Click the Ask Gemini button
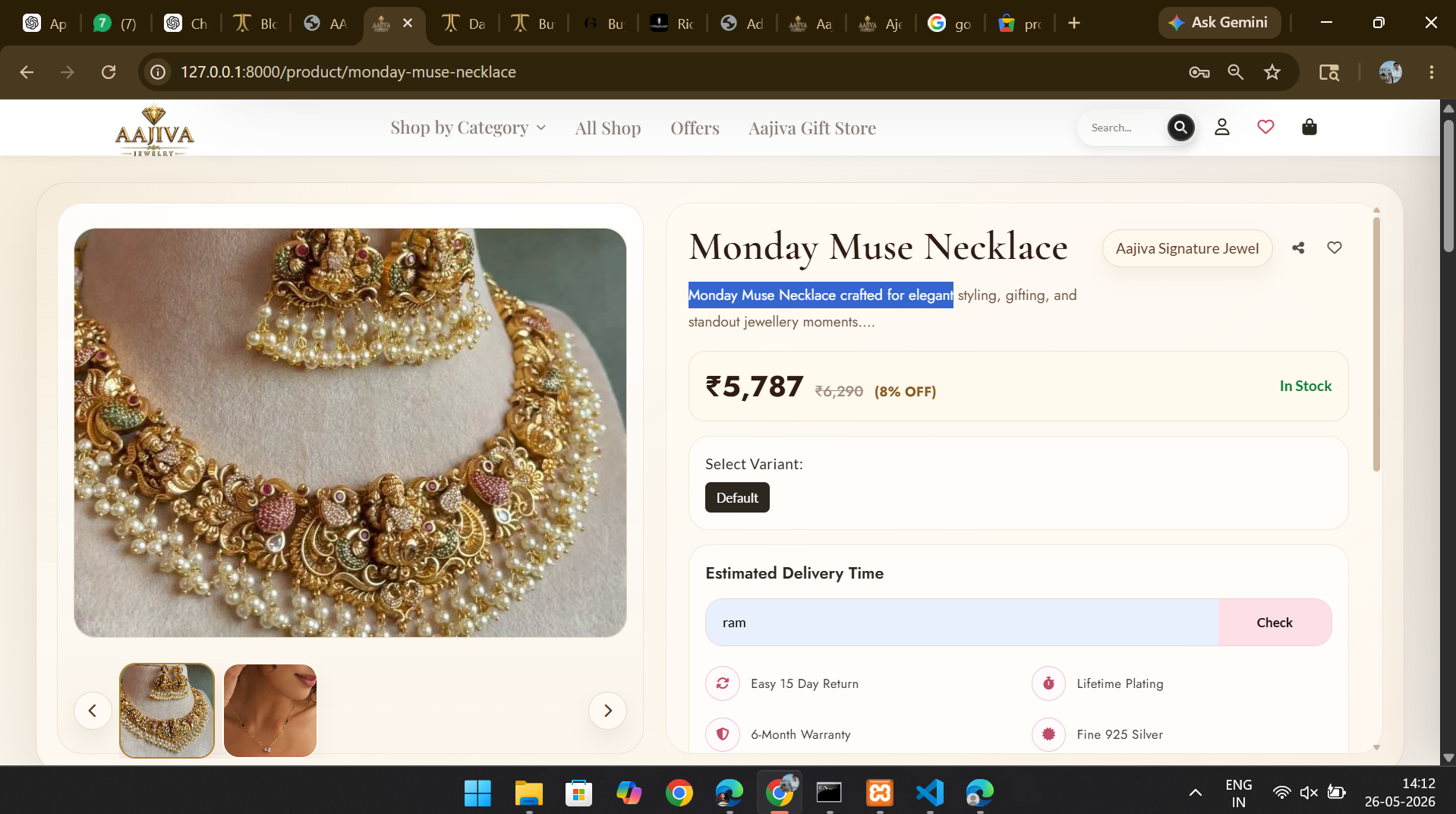The height and width of the screenshot is (814, 1456). click(1218, 23)
